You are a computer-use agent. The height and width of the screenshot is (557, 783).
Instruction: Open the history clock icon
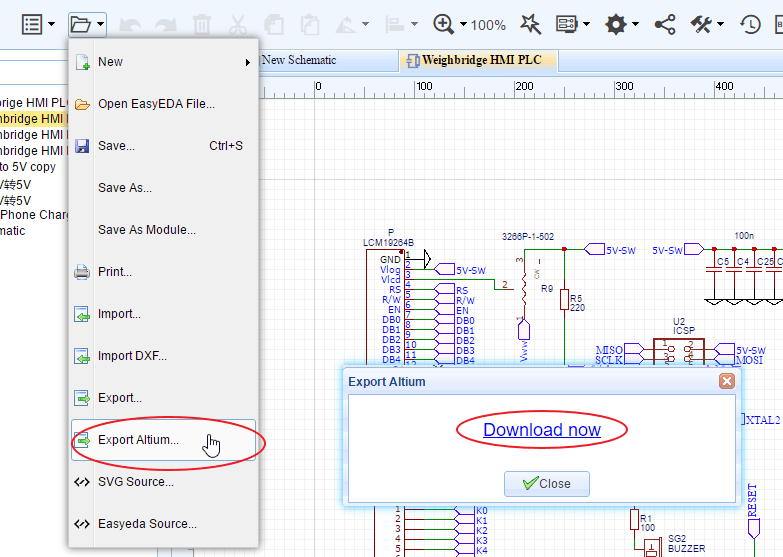[x=750, y=24]
